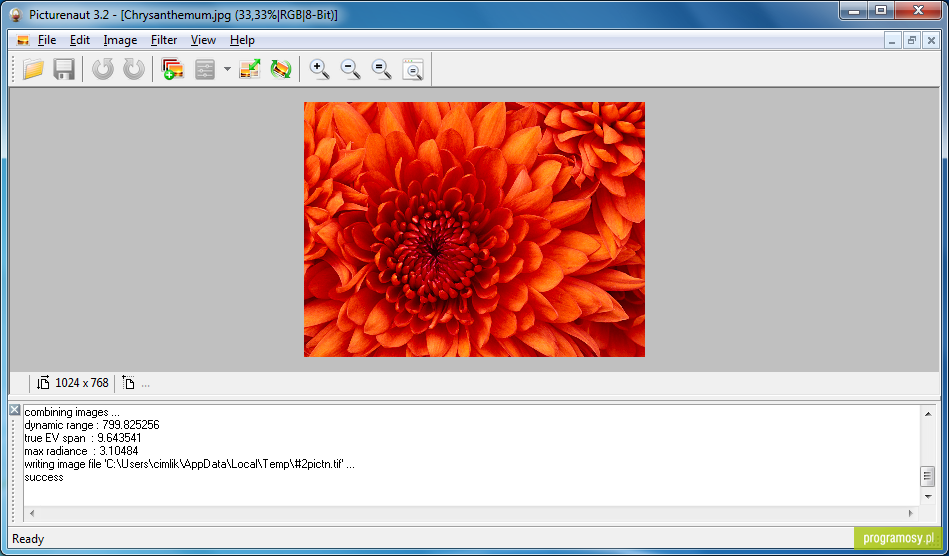Screen dimensions: 949x556
Task: Open the Edit menu
Action: (79, 40)
